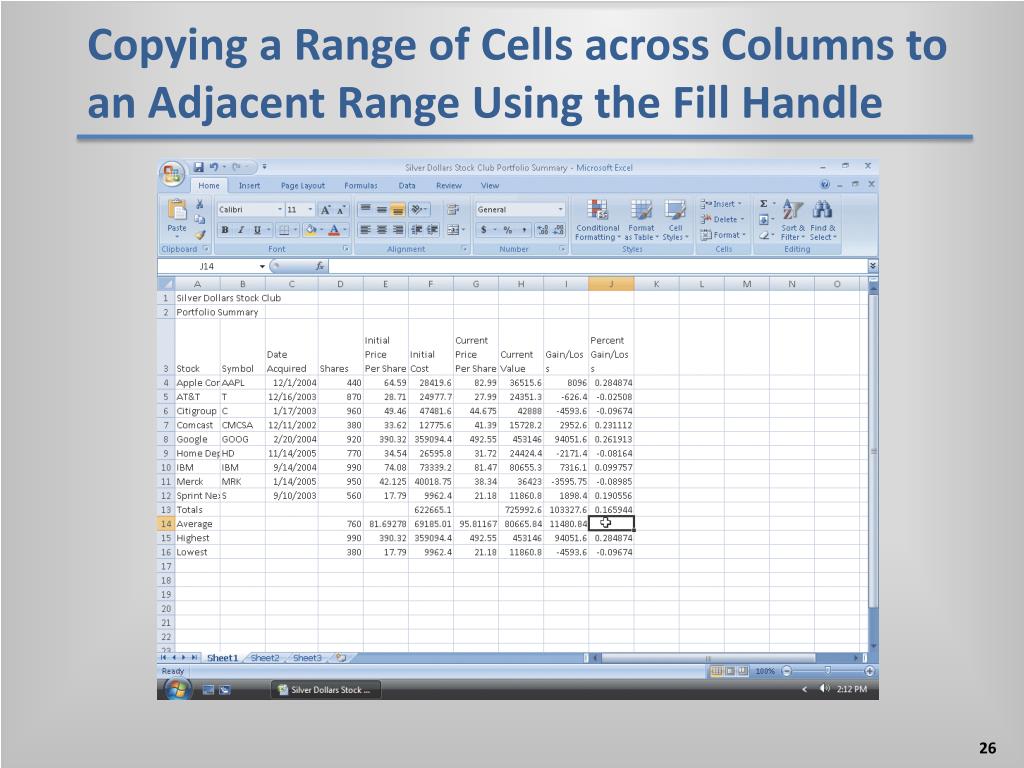Open the Sheet2 worksheet tab

click(x=265, y=658)
